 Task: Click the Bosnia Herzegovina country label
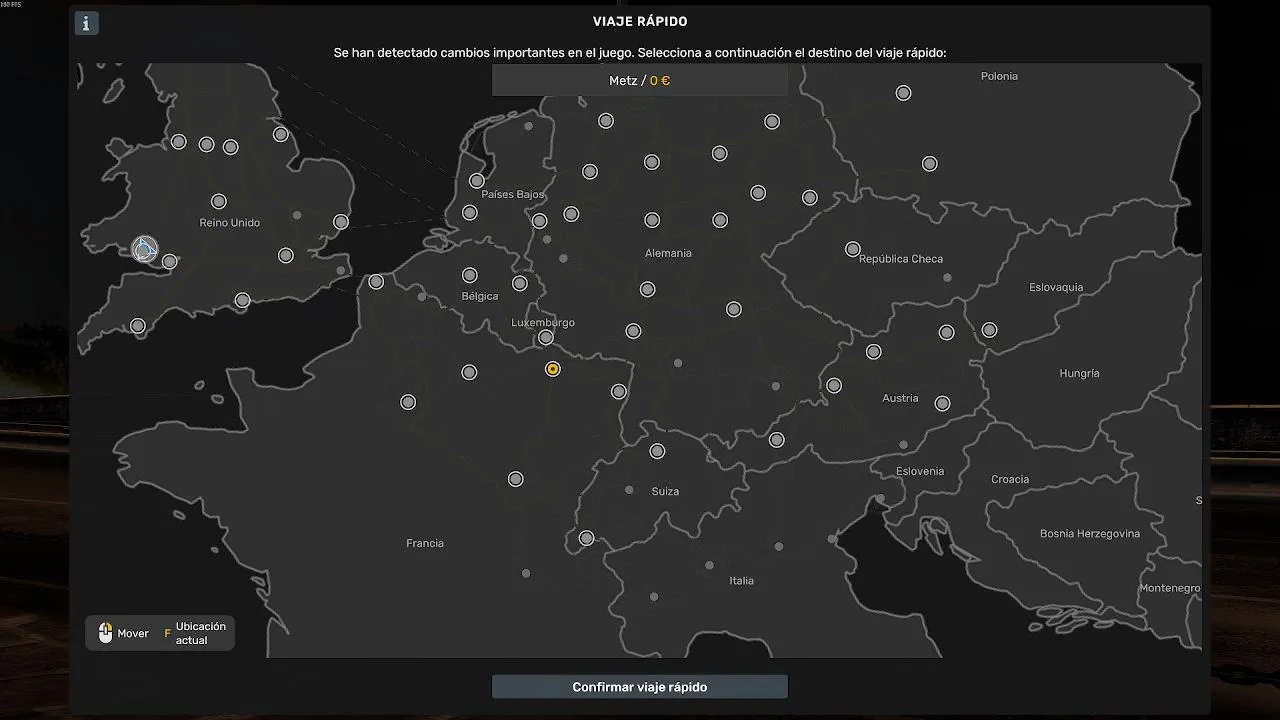(1090, 534)
